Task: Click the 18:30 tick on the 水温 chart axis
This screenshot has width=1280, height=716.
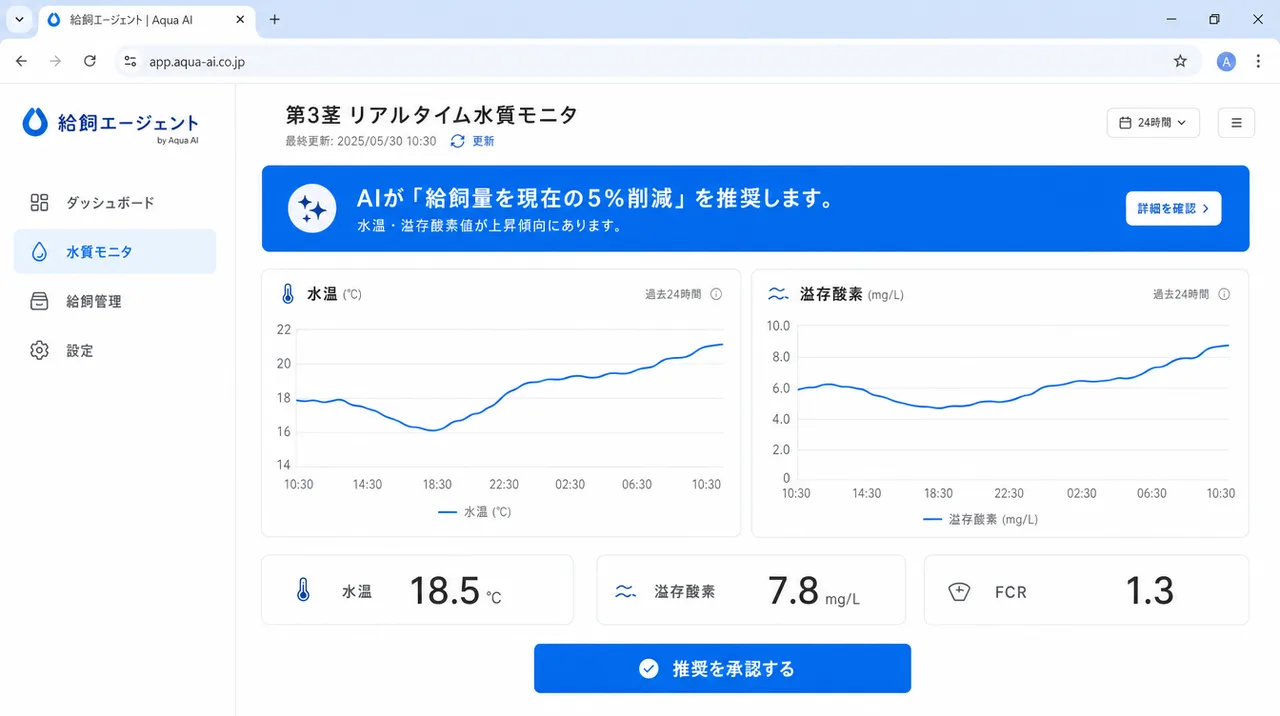Action: 436,484
